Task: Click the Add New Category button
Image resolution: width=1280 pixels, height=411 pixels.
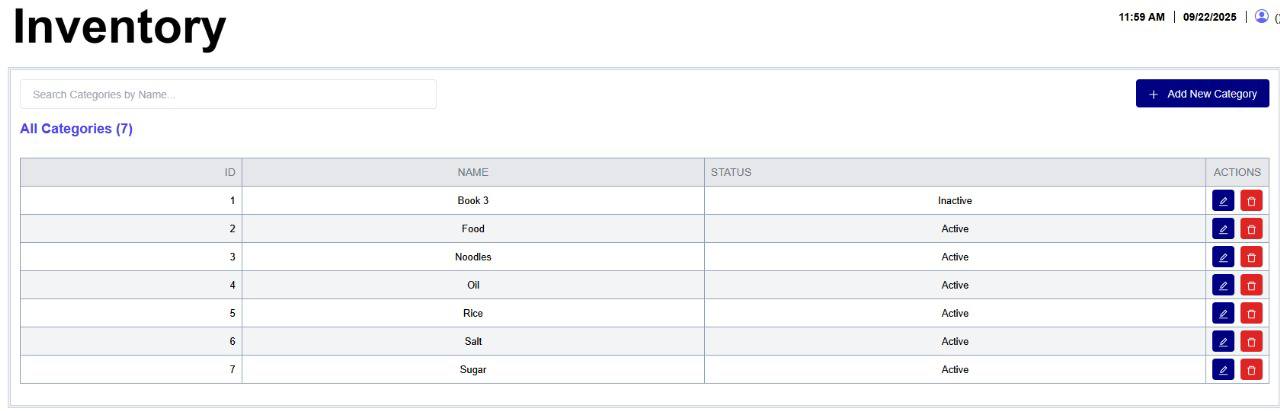Action: (x=1202, y=94)
